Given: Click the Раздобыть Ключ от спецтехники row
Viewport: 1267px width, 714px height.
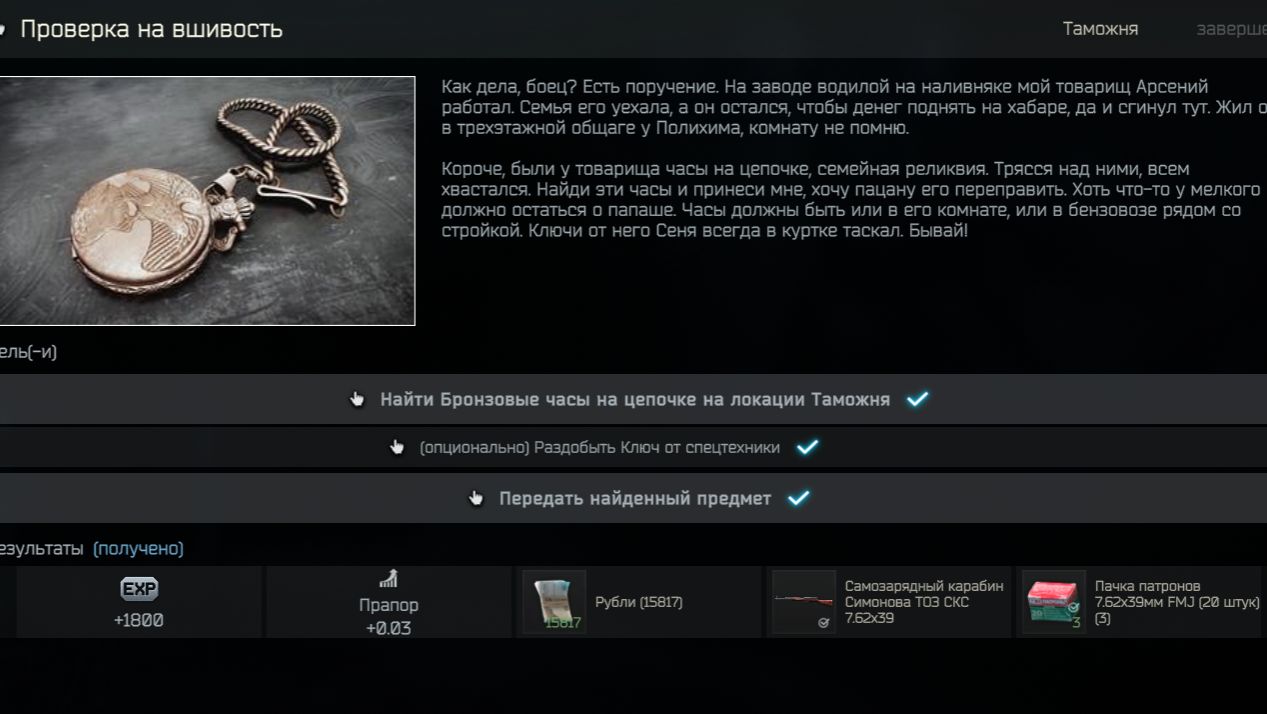Looking at the screenshot, I should pos(599,448).
